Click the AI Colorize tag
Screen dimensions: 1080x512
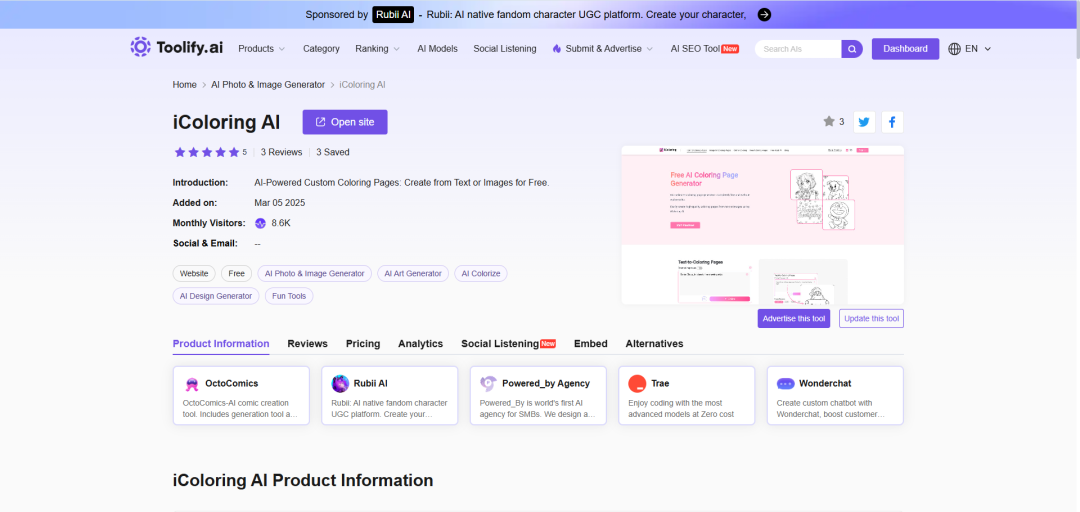[x=481, y=274]
